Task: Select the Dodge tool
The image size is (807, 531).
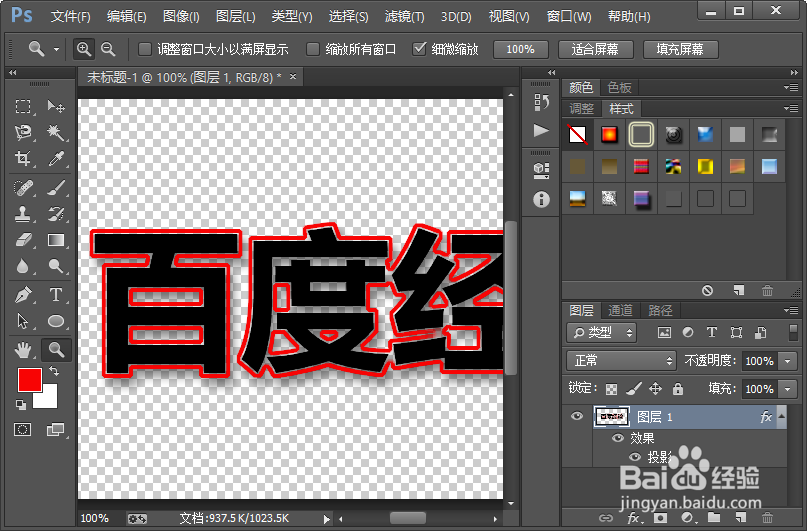Action: point(56,266)
